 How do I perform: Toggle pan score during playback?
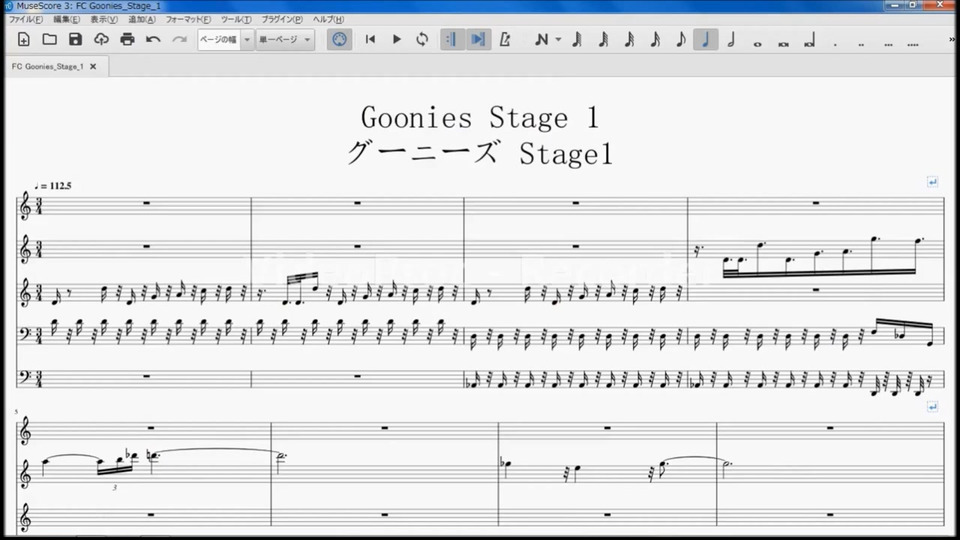(x=478, y=40)
